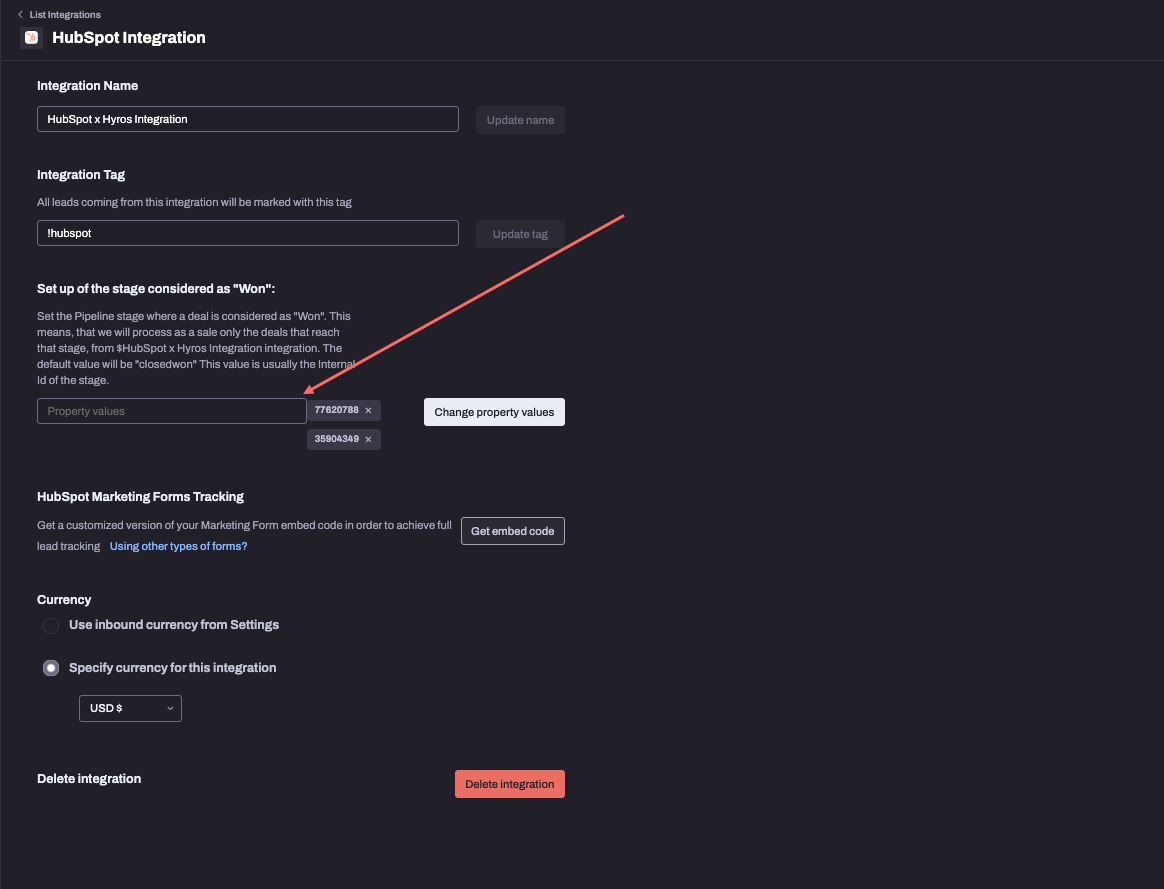This screenshot has width=1164, height=889.
Task: Click the chevron on the USD dropdown
Action: [x=170, y=708]
